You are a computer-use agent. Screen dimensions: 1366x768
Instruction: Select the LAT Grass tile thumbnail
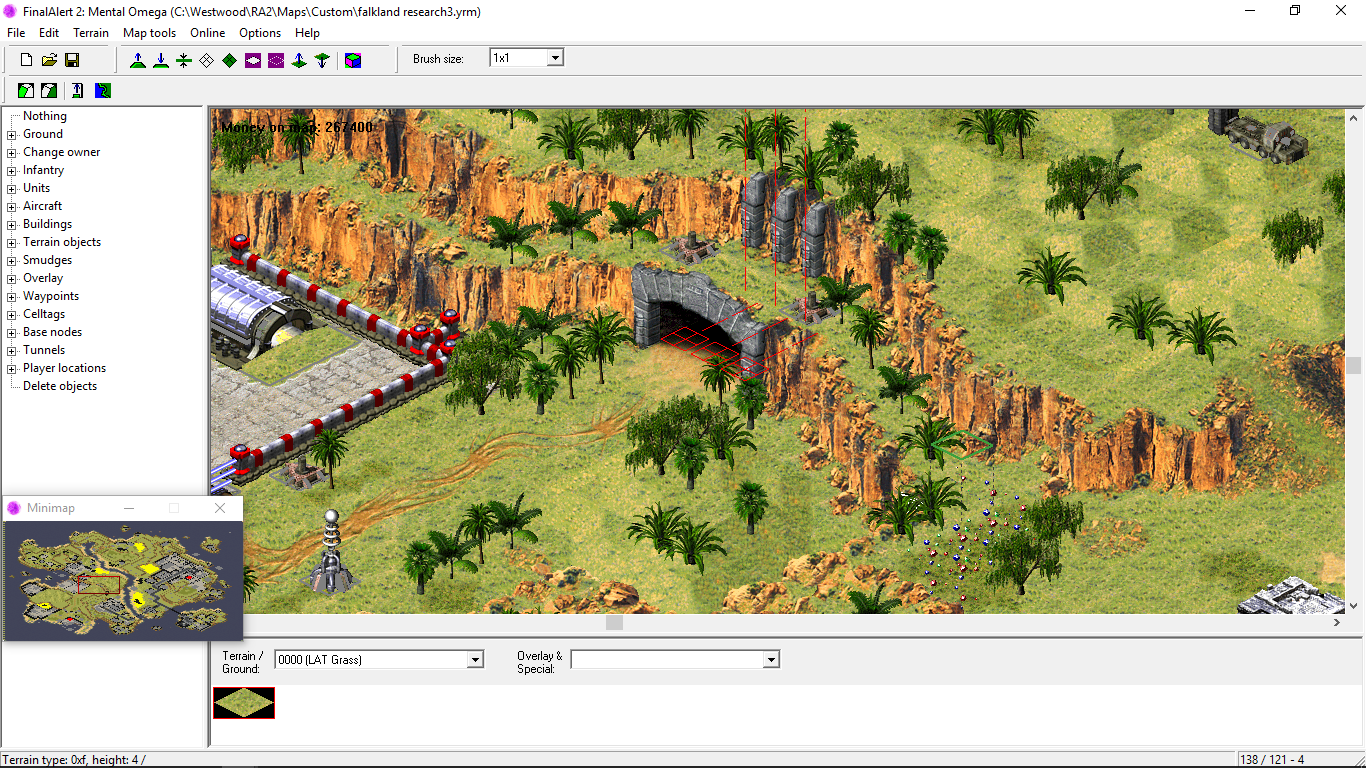[244, 703]
